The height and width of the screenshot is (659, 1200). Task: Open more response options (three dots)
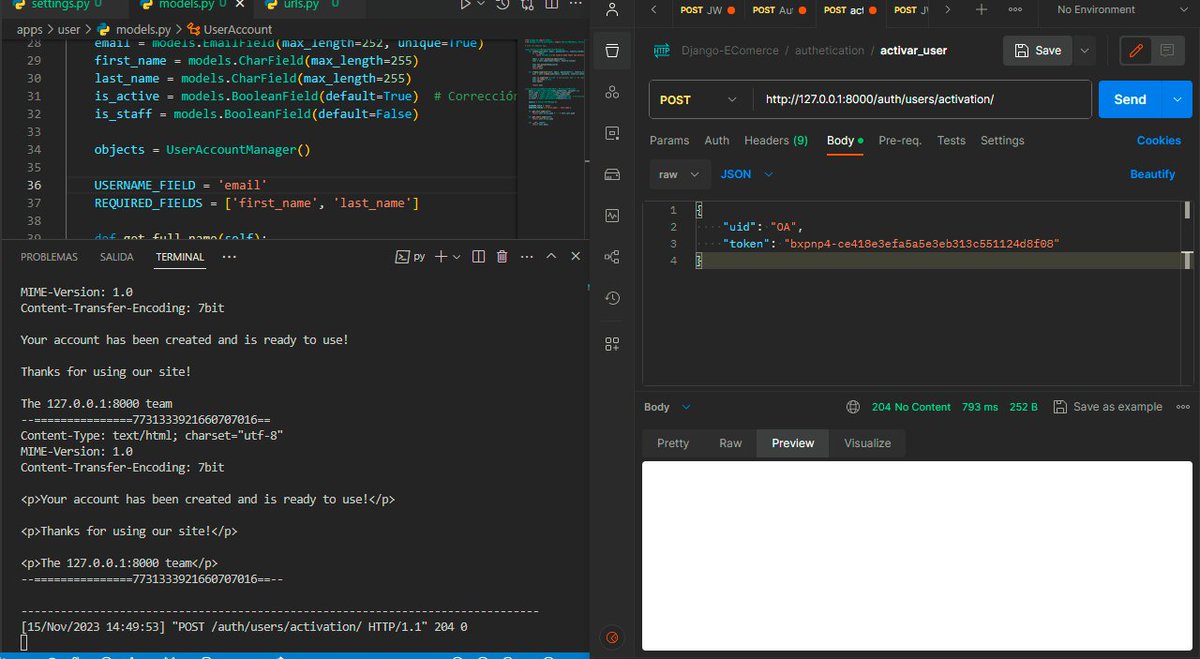coord(1183,407)
